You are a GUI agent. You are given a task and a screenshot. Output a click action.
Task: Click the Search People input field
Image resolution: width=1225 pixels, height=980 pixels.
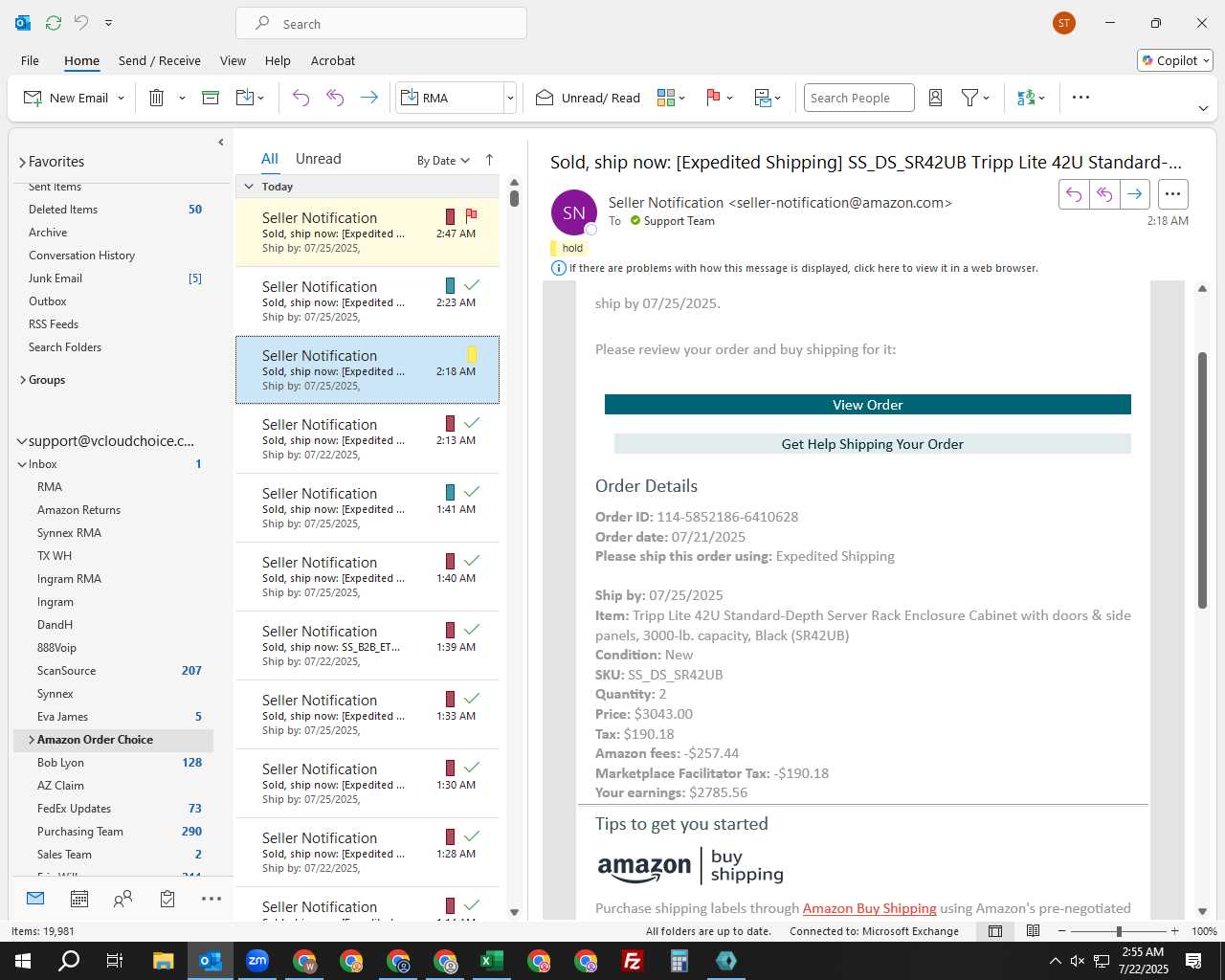[858, 98]
